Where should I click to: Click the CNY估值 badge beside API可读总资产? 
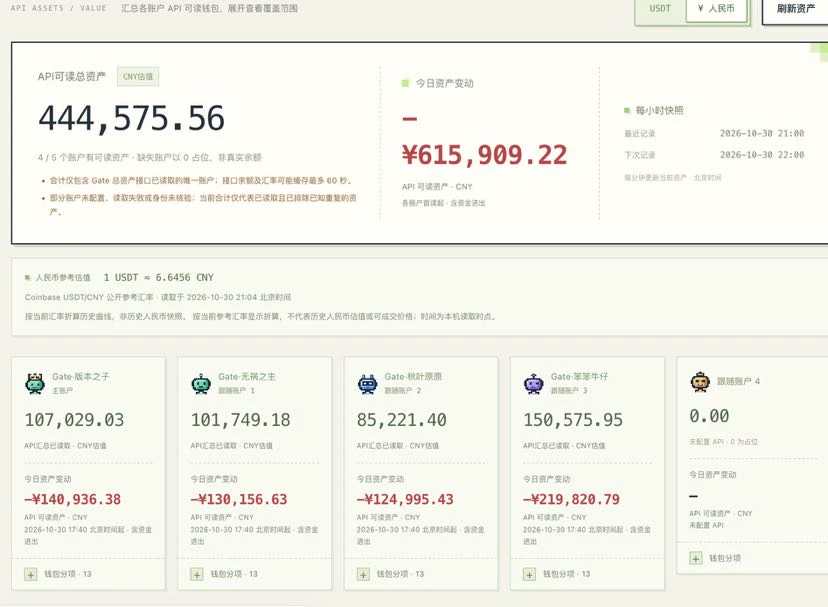138,77
